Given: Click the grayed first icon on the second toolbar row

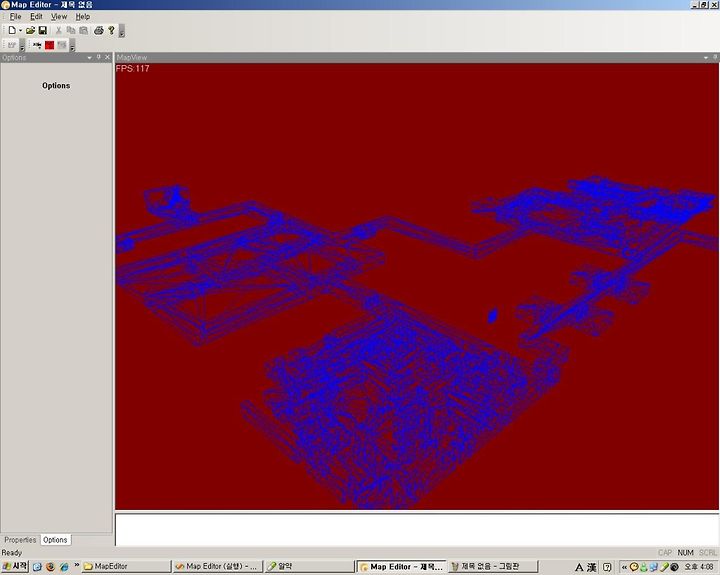Looking at the screenshot, I should (11, 45).
